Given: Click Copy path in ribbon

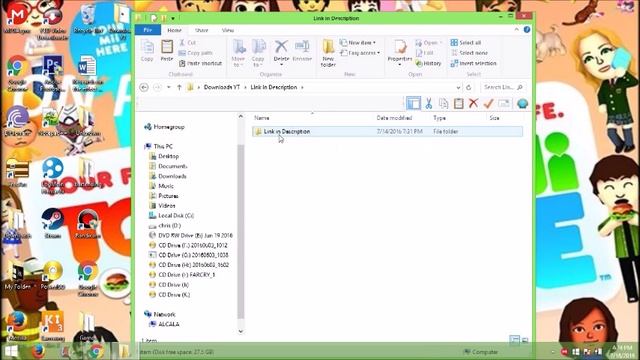Looking at the screenshot, I should (x=196, y=53).
